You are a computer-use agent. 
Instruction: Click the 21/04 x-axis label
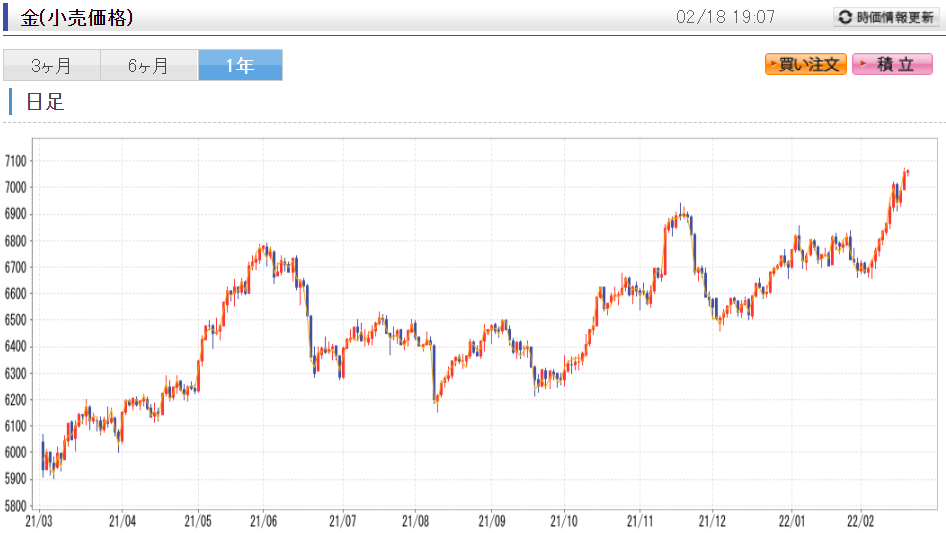pos(122,521)
